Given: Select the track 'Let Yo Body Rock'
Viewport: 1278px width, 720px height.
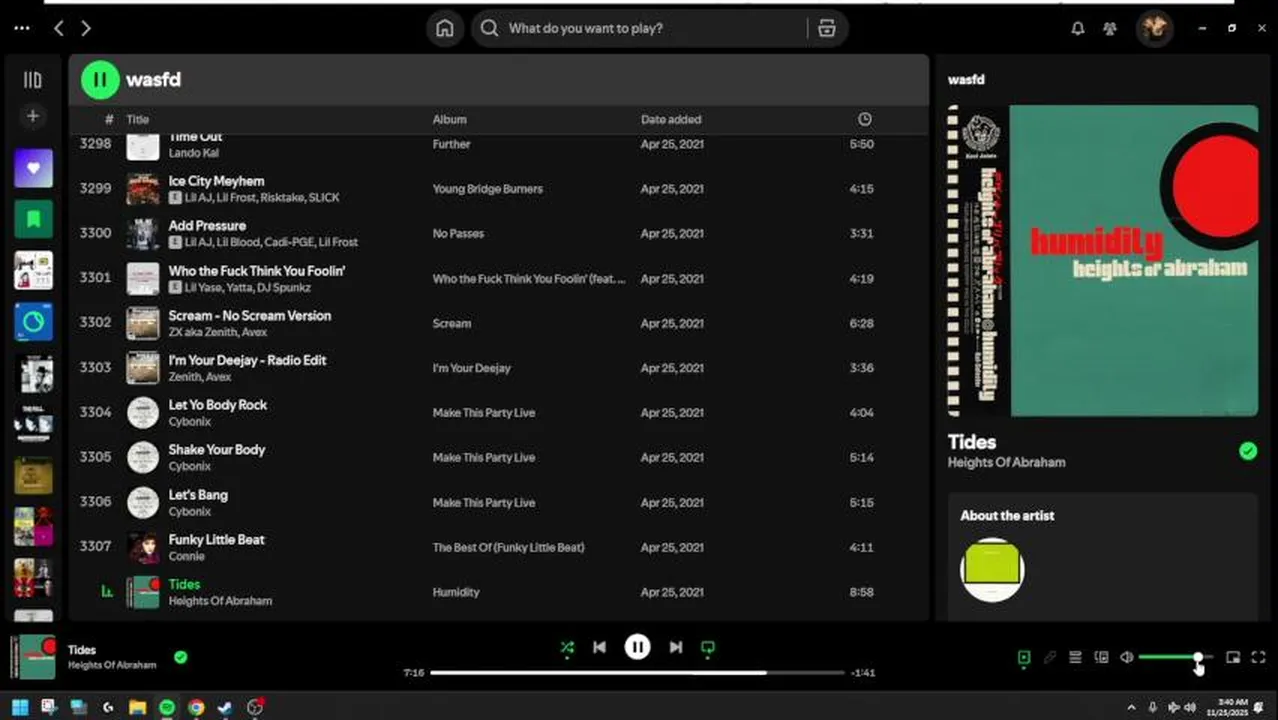Looking at the screenshot, I should pyautogui.click(x=217, y=405).
